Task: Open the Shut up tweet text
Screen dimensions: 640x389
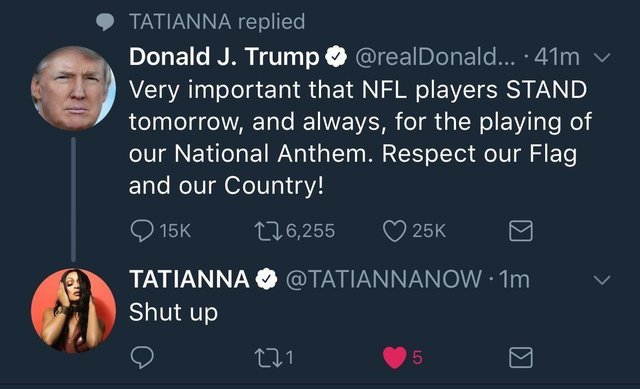Action: coord(173,313)
